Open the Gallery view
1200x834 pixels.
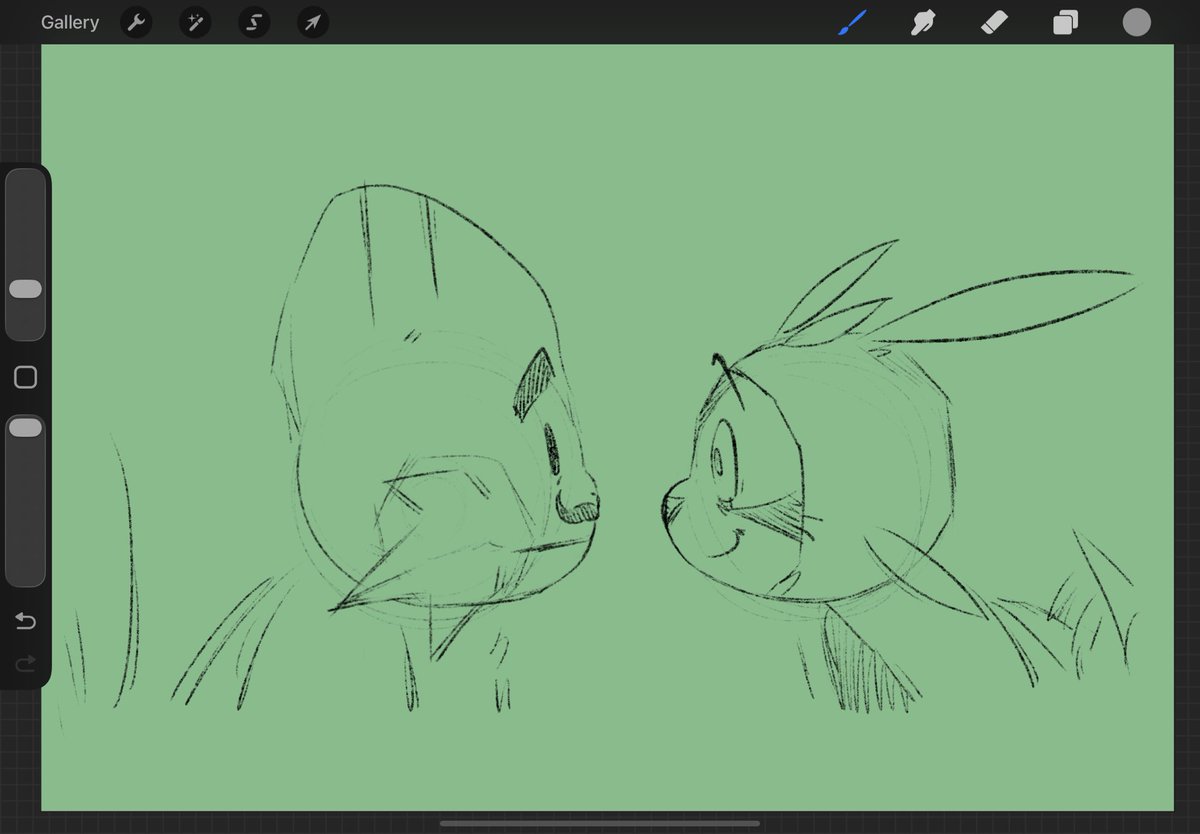pyautogui.click(x=70, y=22)
